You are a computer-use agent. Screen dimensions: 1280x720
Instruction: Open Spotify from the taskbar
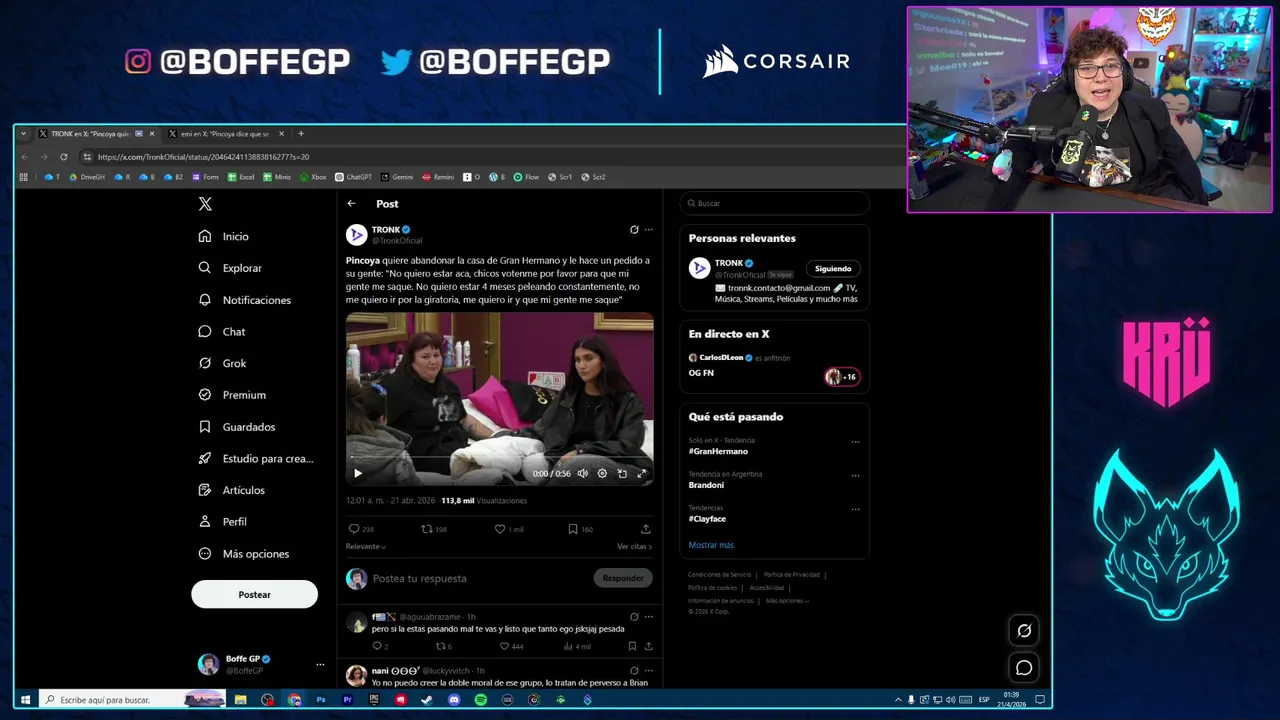coord(481,700)
